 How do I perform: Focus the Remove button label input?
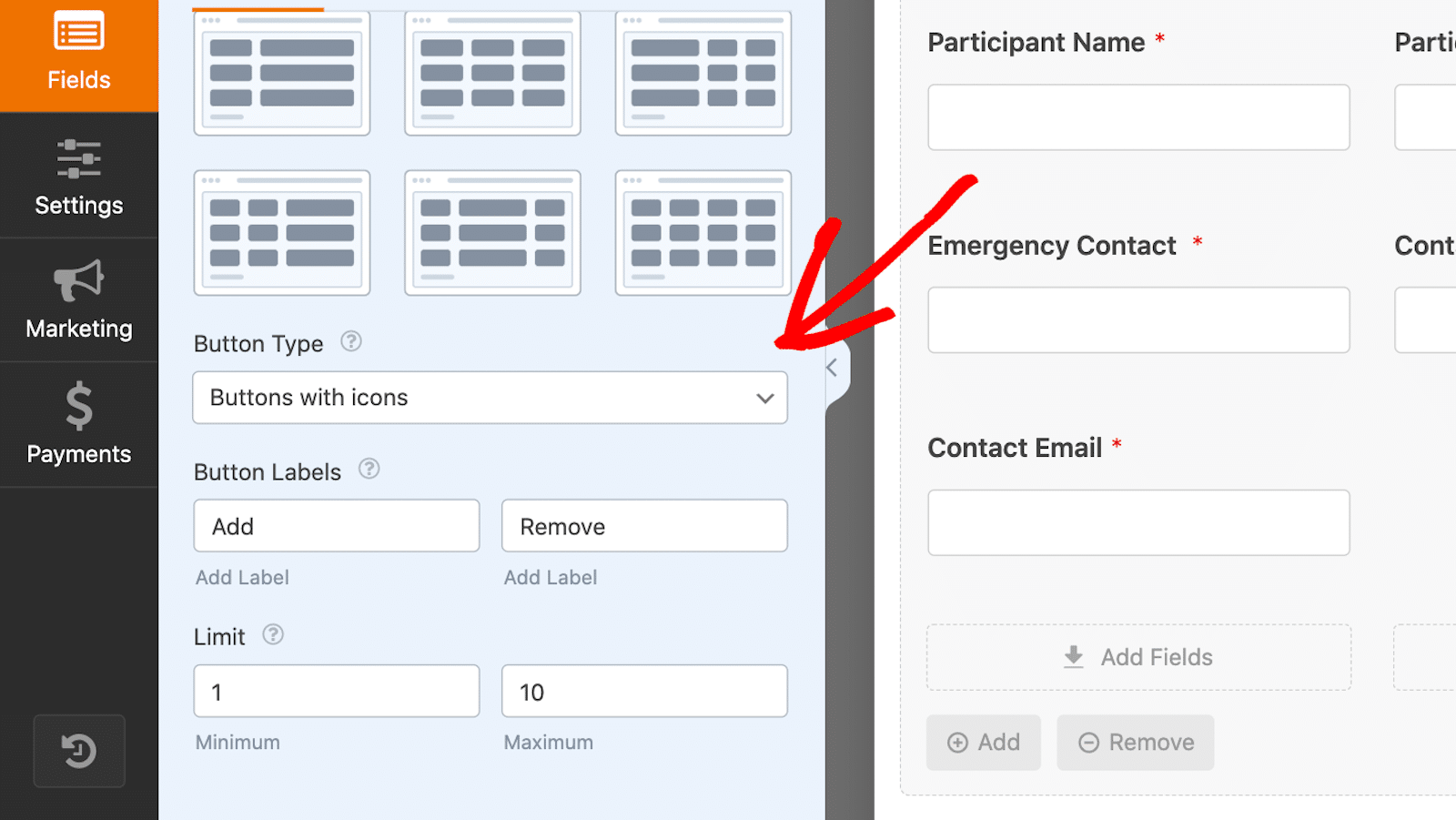[x=644, y=526]
